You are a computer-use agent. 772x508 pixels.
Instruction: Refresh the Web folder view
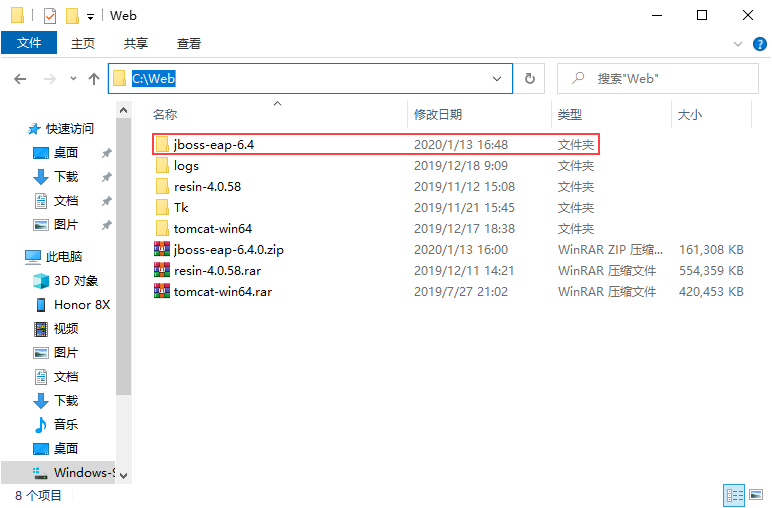pyautogui.click(x=530, y=78)
